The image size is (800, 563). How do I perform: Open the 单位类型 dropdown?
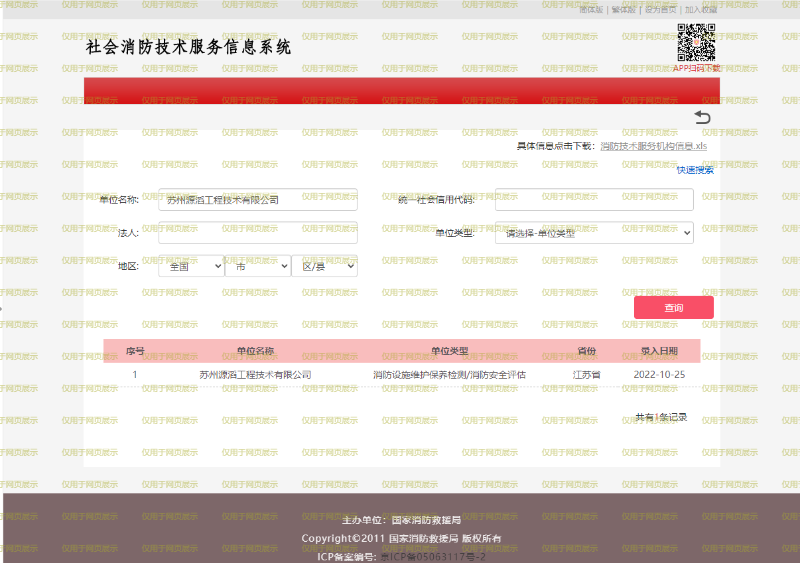pyautogui.click(x=594, y=233)
